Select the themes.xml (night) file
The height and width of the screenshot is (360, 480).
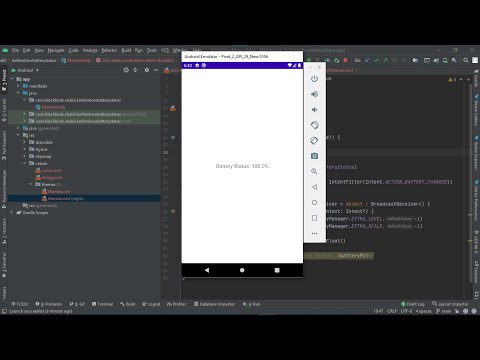(63, 199)
